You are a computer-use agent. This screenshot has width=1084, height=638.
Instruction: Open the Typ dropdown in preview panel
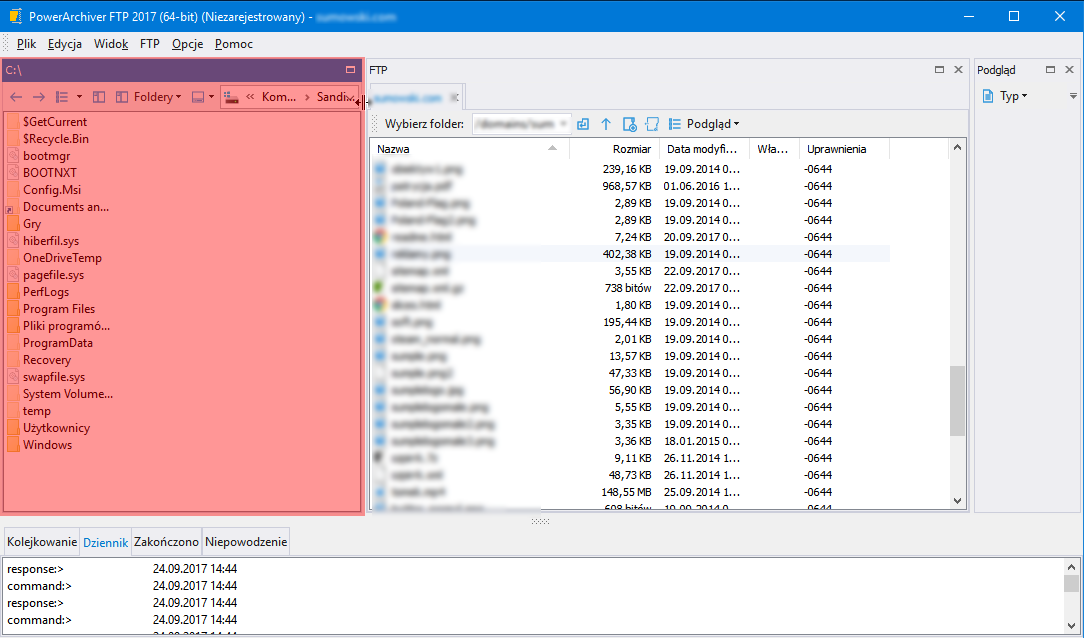pos(1012,96)
